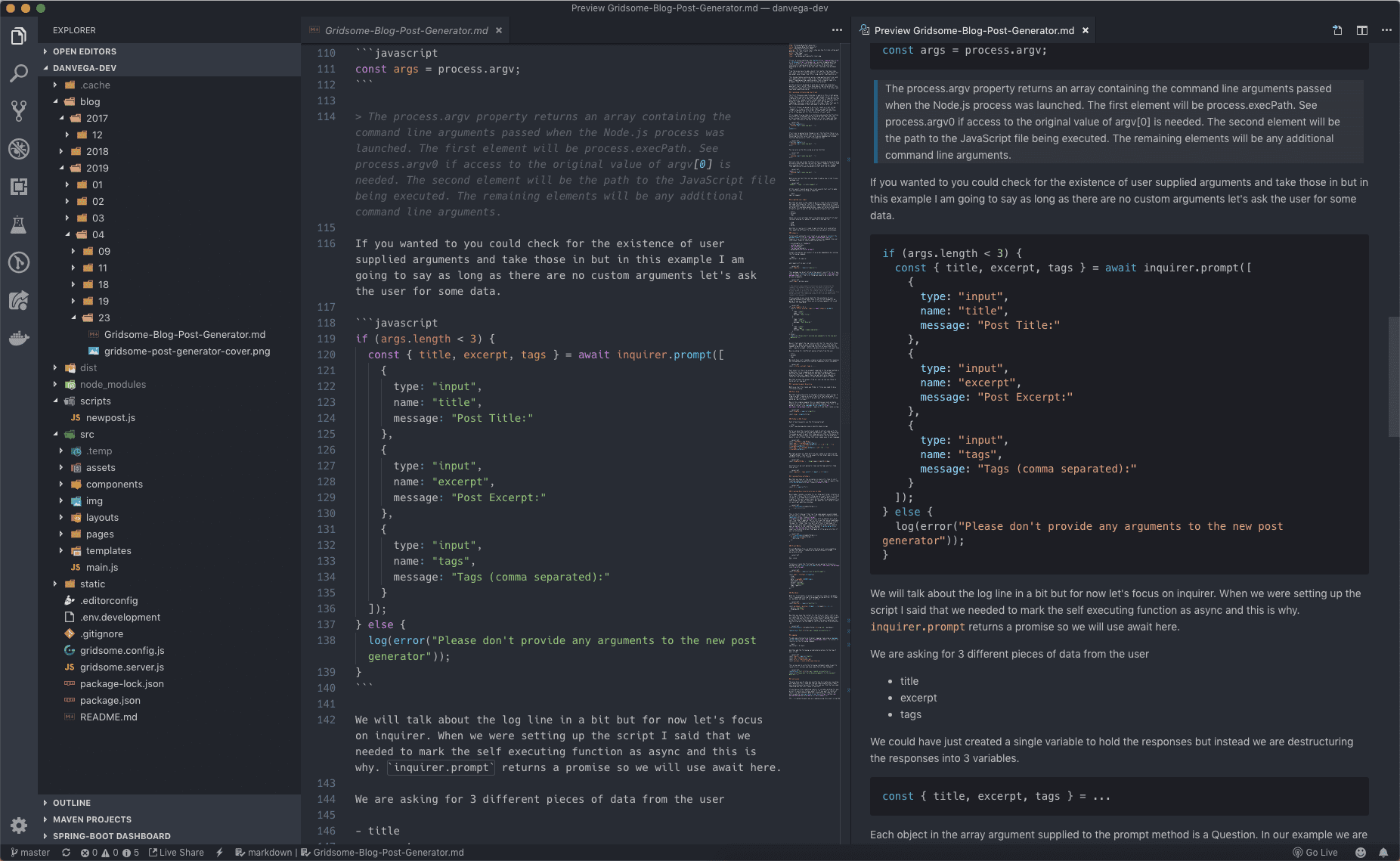Click the preview pane vertical scrollbar
1400x861 pixels.
(x=1393, y=376)
